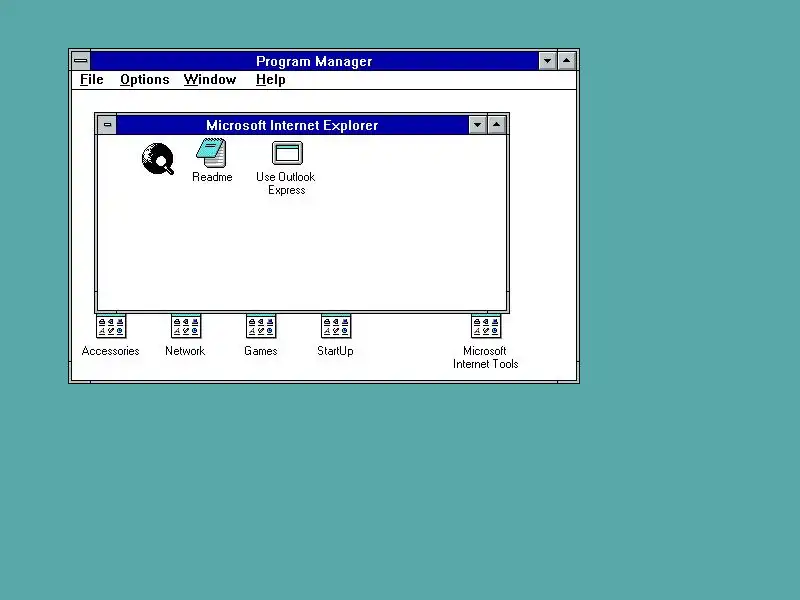Viewport: 800px width, 600px height.
Task: Click the Microsoft Internet Explorer title bar
Action: [292, 125]
